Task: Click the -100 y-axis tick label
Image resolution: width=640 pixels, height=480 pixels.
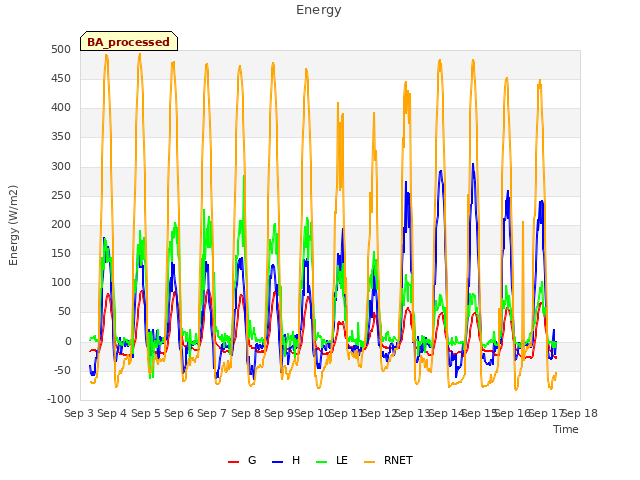Action: pos(59,400)
